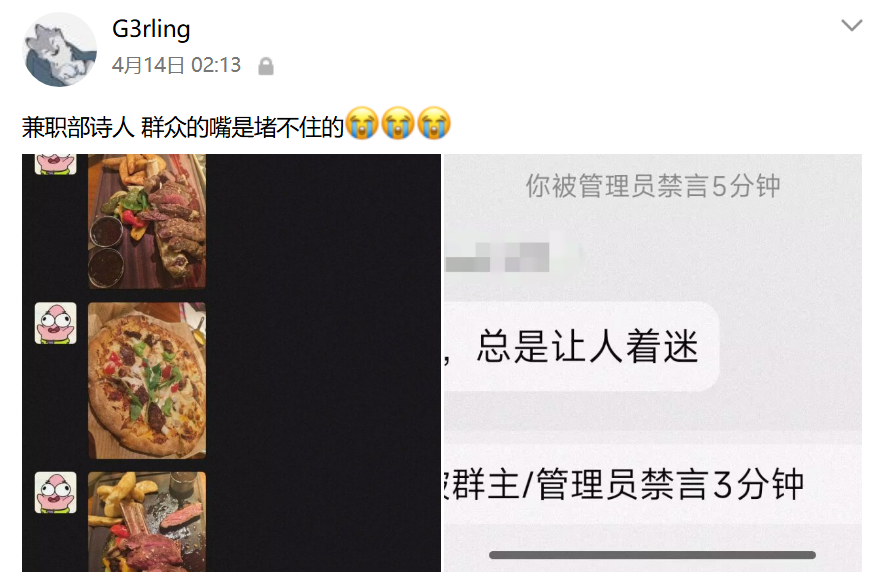The height and width of the screenshot is (577, 869).
Task: Click Patrick avatar next to pizza photo
Action: pyautogui.click(x=55, y=323)
